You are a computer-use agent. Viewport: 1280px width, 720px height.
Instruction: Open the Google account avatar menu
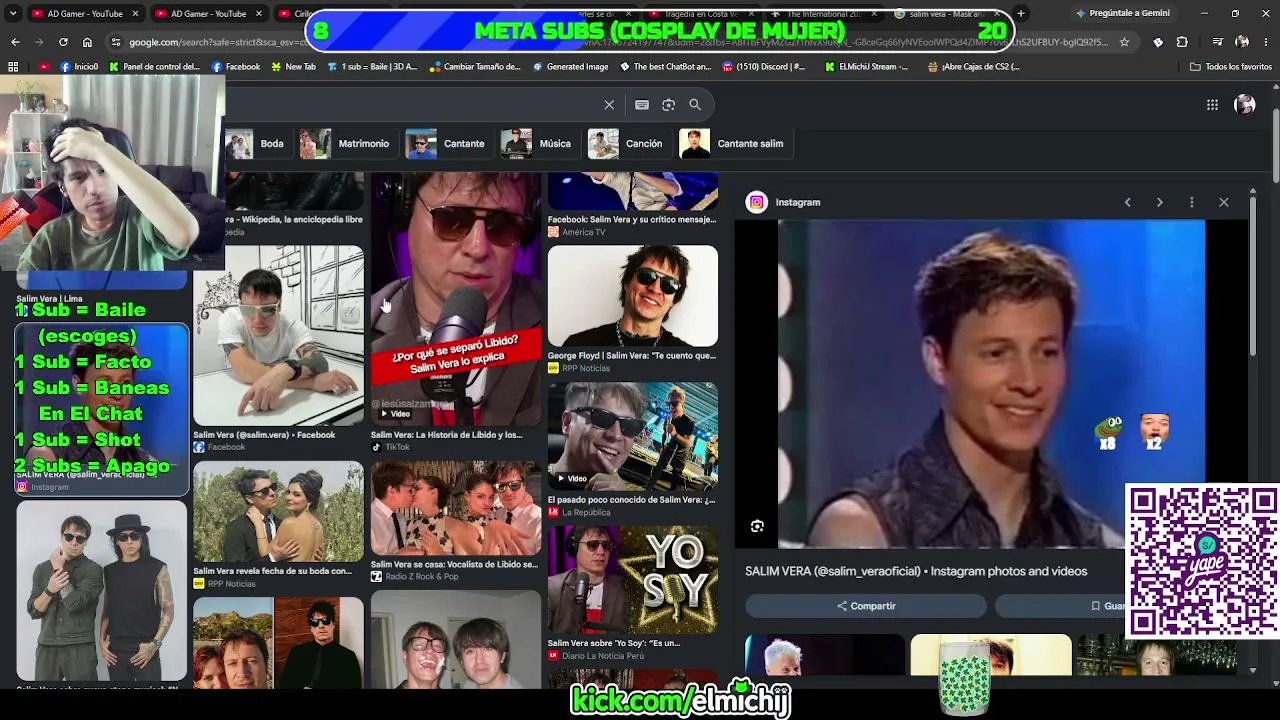point(1245,105)
